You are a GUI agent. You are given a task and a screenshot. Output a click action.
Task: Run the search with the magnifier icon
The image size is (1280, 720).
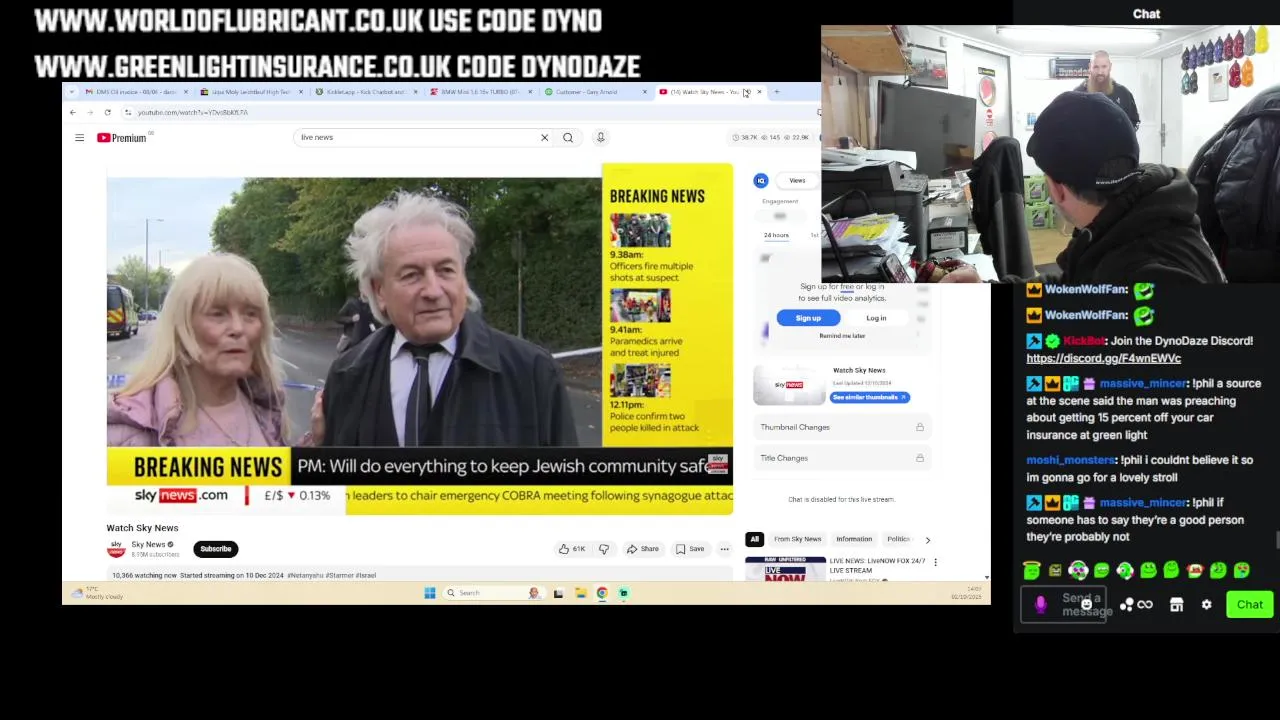click(568, 137)
